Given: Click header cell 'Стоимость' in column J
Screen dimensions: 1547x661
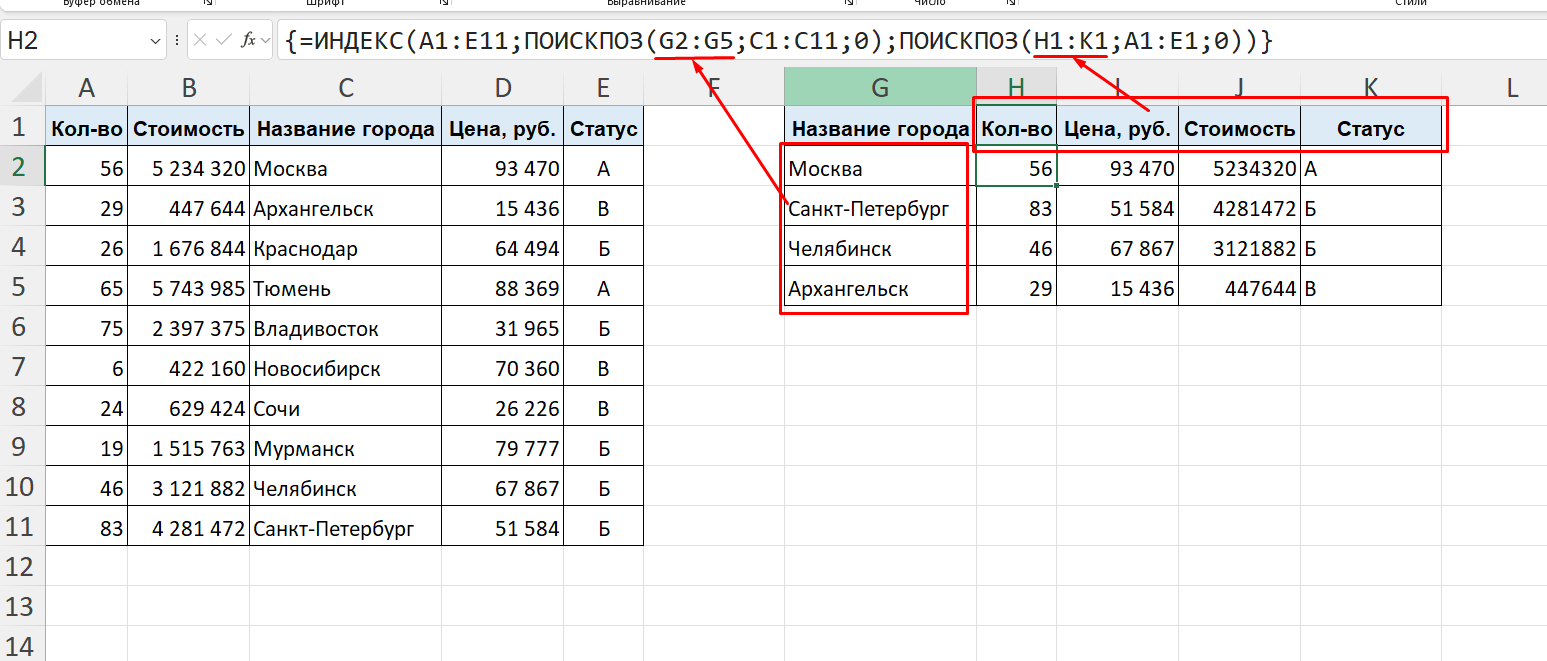Looking at the screenshot, I should click(x=1240, y=128).
